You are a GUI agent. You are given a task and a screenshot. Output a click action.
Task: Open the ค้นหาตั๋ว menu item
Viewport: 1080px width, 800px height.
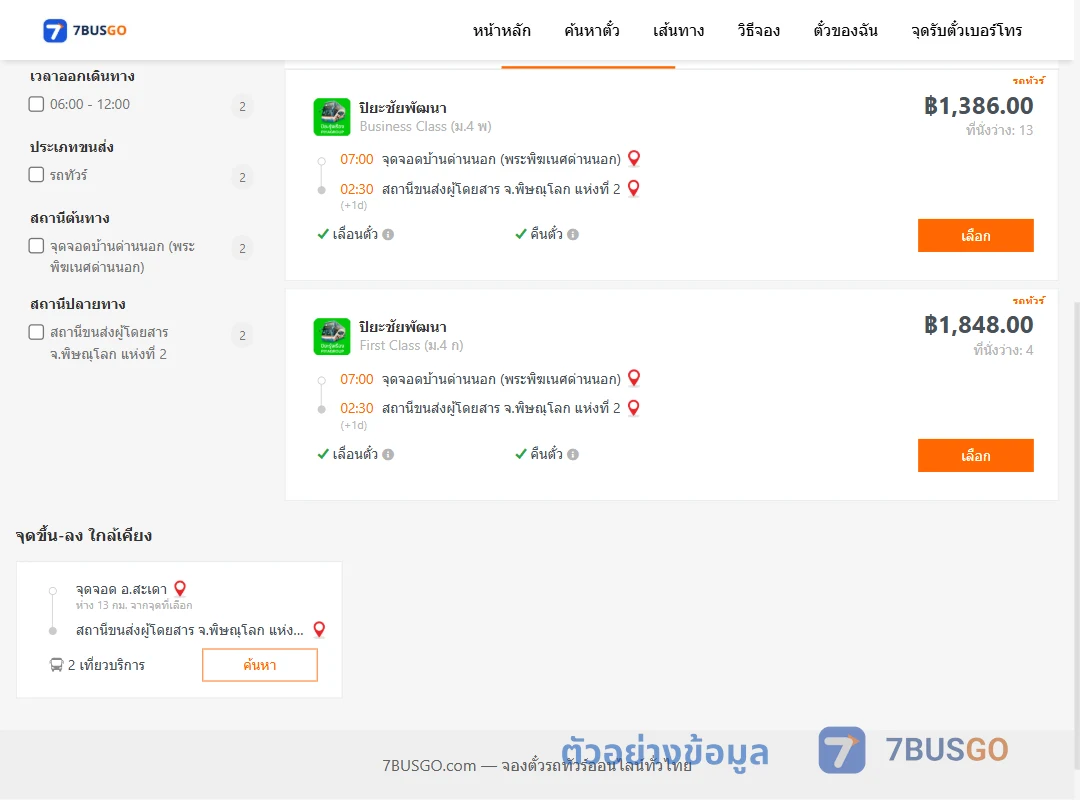point(592,30)
